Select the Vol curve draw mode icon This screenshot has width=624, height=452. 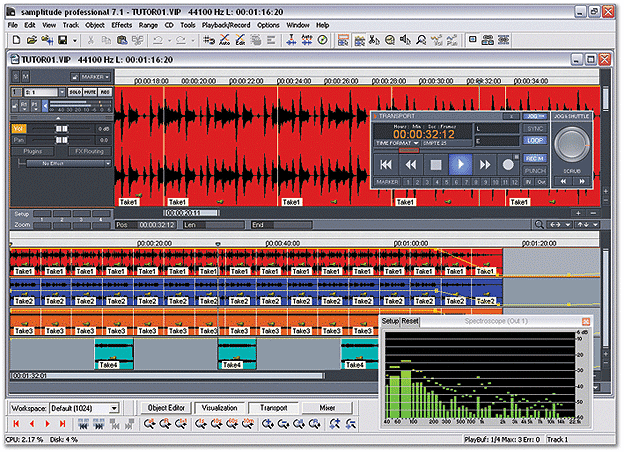click(437, 40)
